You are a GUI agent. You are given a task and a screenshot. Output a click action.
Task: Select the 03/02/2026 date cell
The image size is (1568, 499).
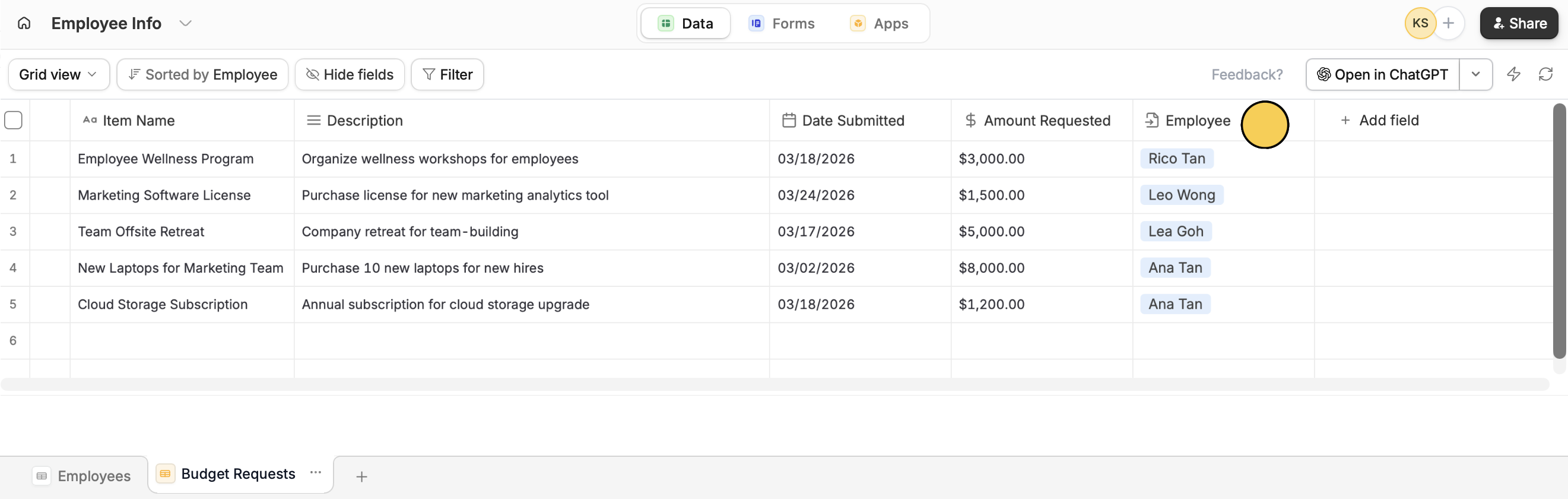860,268
